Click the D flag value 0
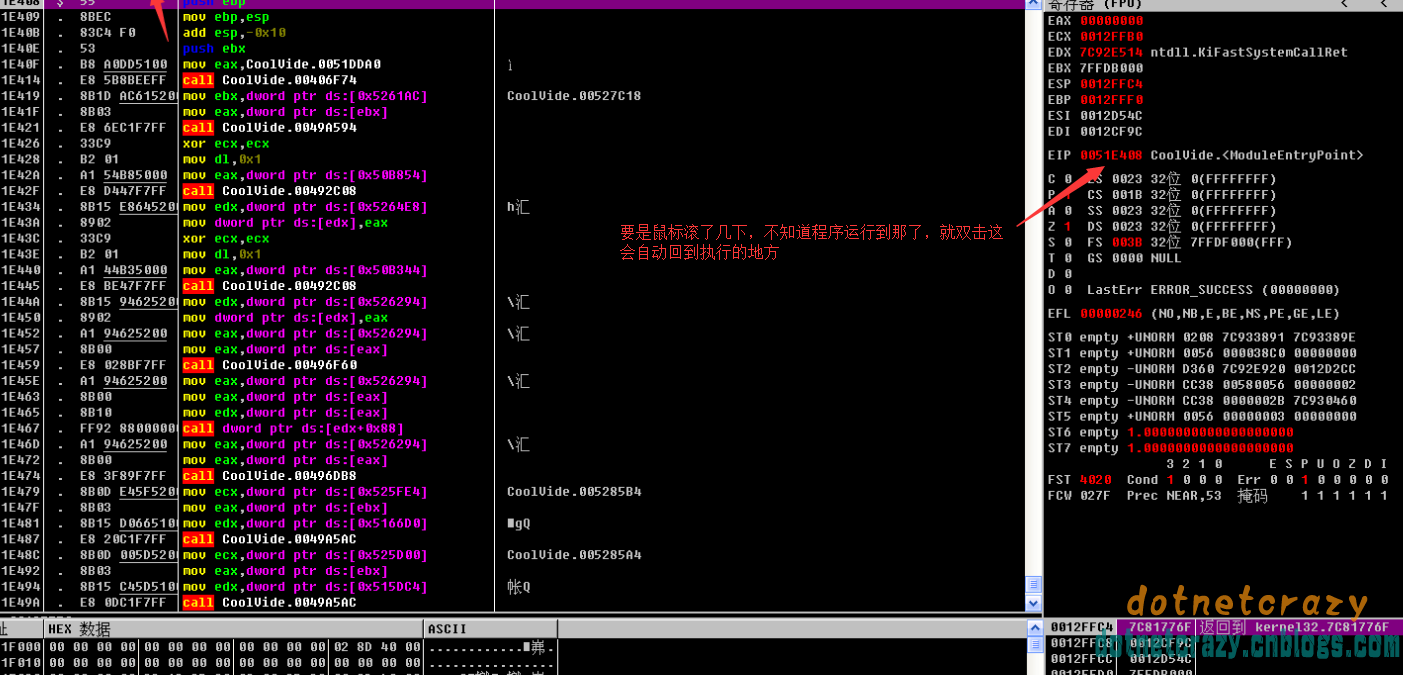The height and width of the screenshot is (675, 1403). 1068,274
